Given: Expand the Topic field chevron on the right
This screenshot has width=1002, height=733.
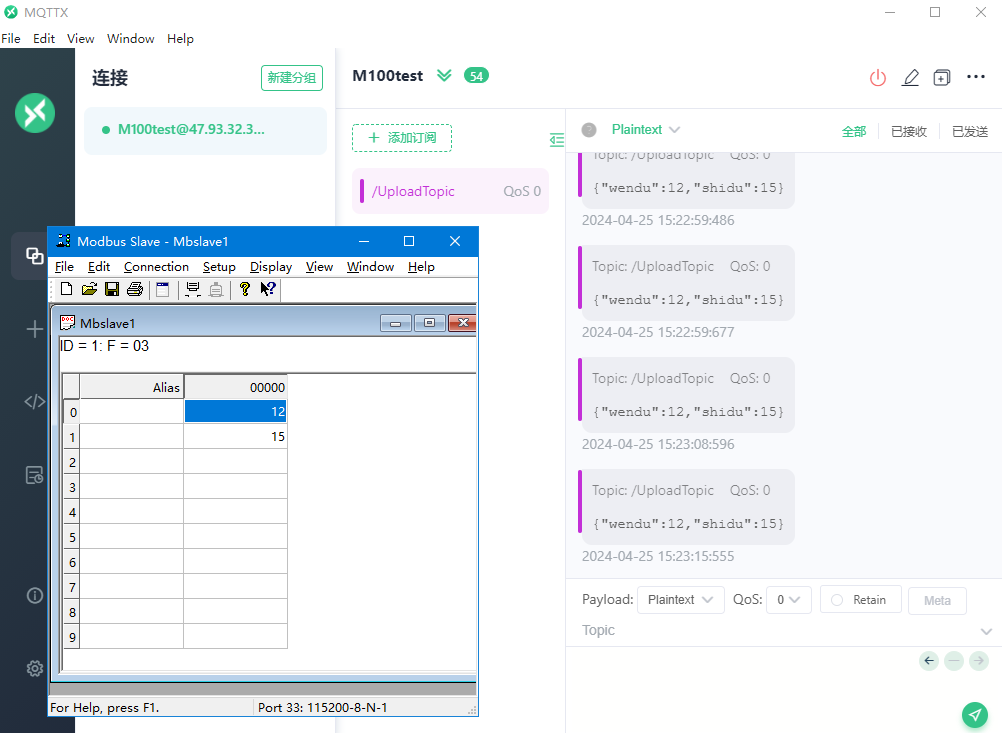Looking at the screenshot, I should [986, 631].
